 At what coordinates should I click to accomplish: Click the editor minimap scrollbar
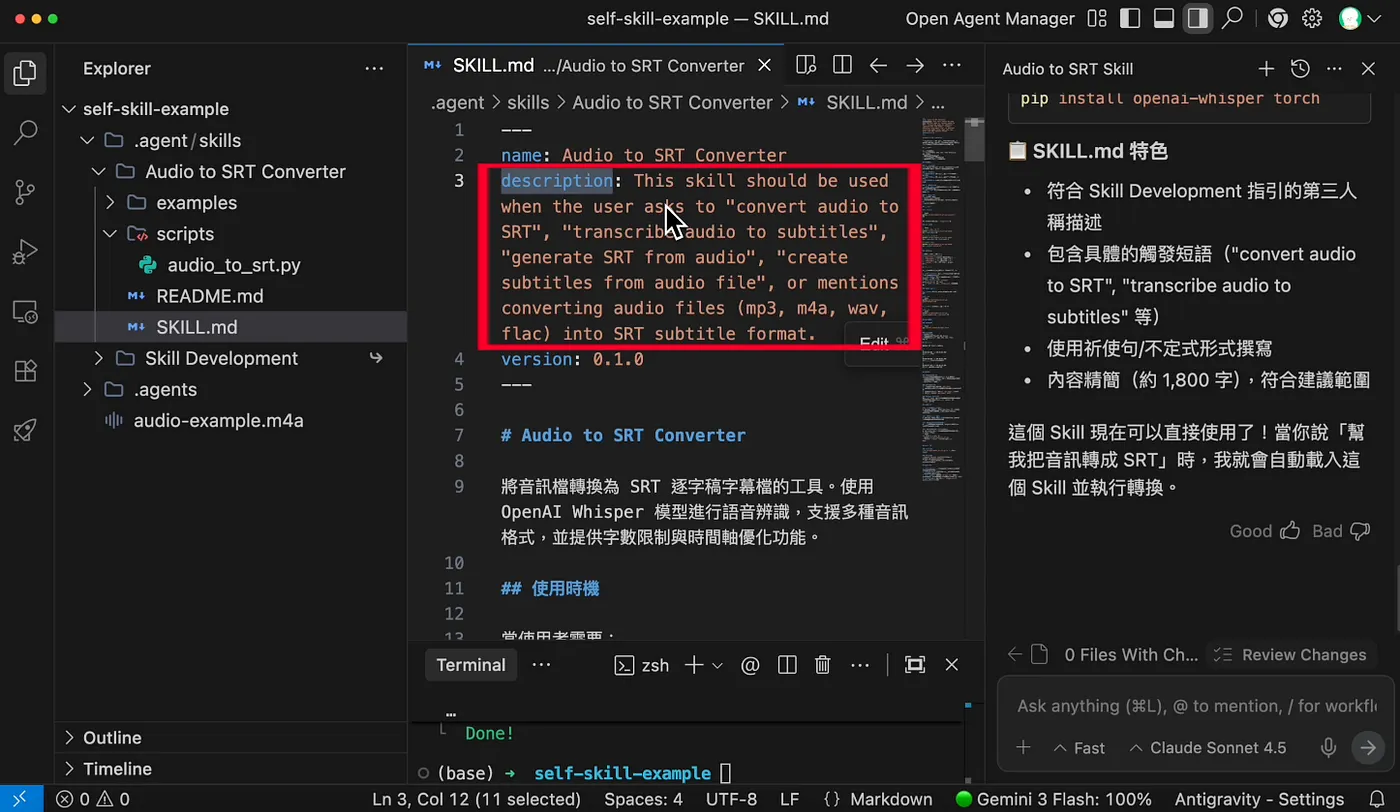point(975,140)
